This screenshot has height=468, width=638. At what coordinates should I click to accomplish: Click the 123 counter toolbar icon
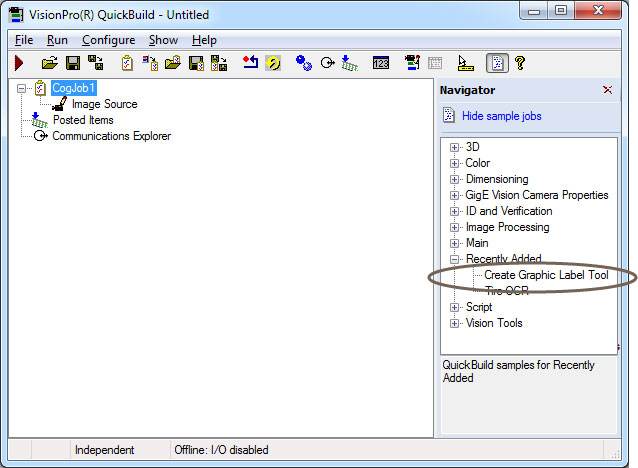(381, 63)
